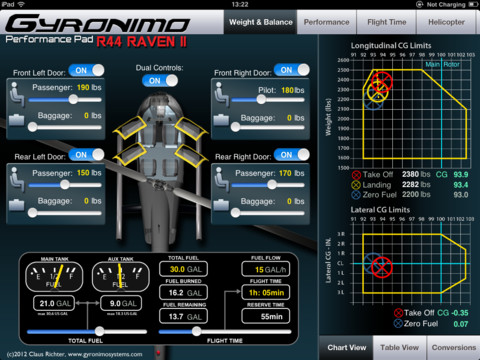The image size is (480, 360).
Task: Toggle the Front Left Door switch
Action: click(x=86, y=70)
